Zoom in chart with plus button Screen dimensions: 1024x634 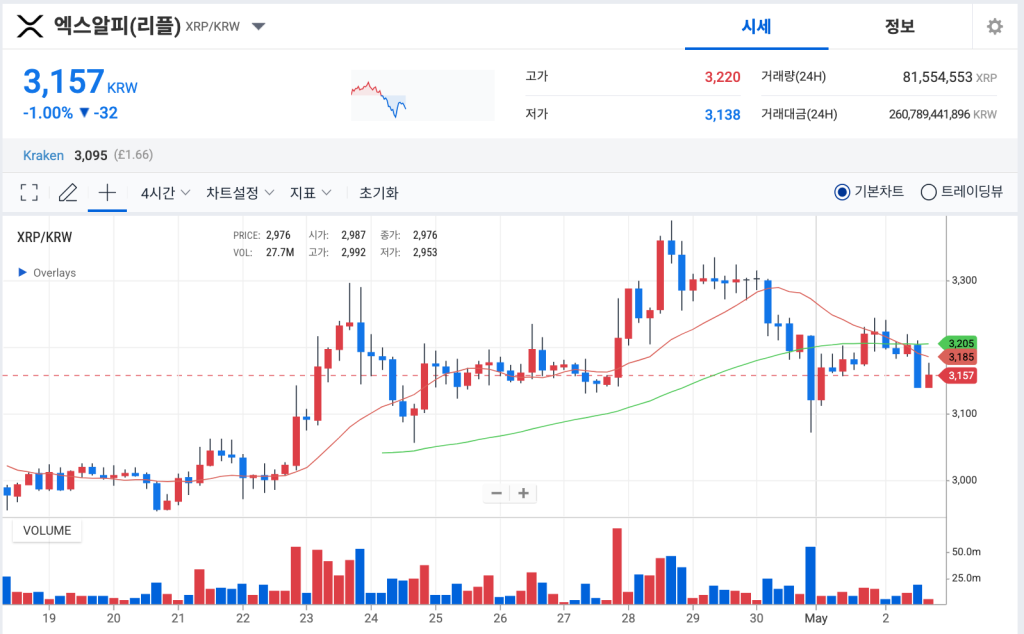[x=523, y=493]
